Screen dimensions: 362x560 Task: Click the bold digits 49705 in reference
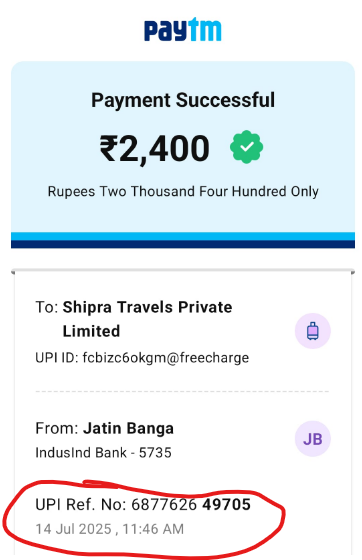227,505
